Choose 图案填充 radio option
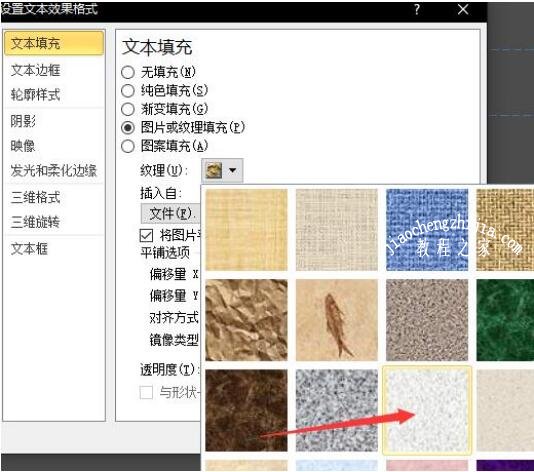 tap(128, 146)
